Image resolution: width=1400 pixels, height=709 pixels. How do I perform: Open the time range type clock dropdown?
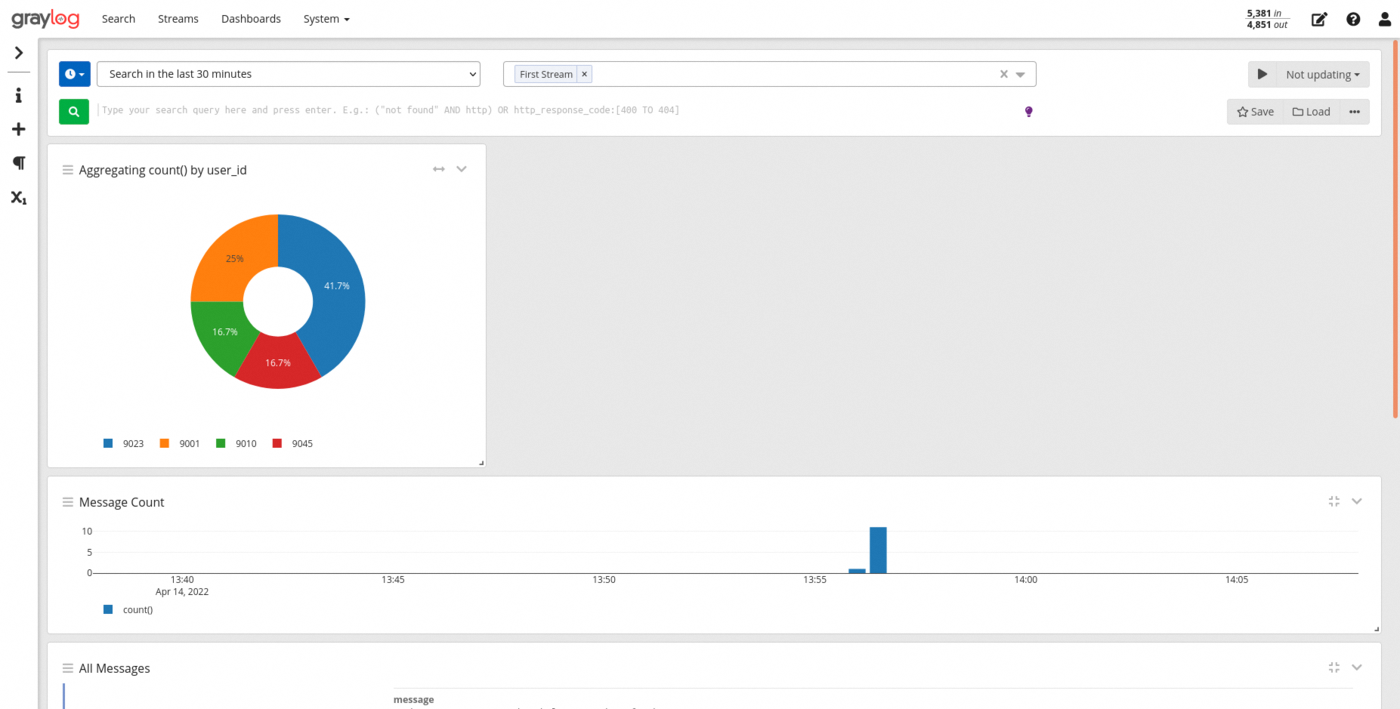75,74
